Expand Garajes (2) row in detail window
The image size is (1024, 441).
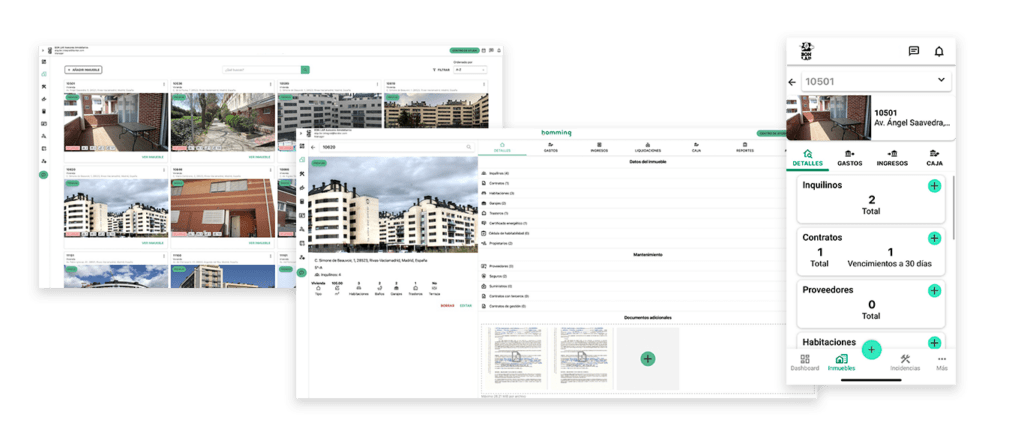coord(632,203)
